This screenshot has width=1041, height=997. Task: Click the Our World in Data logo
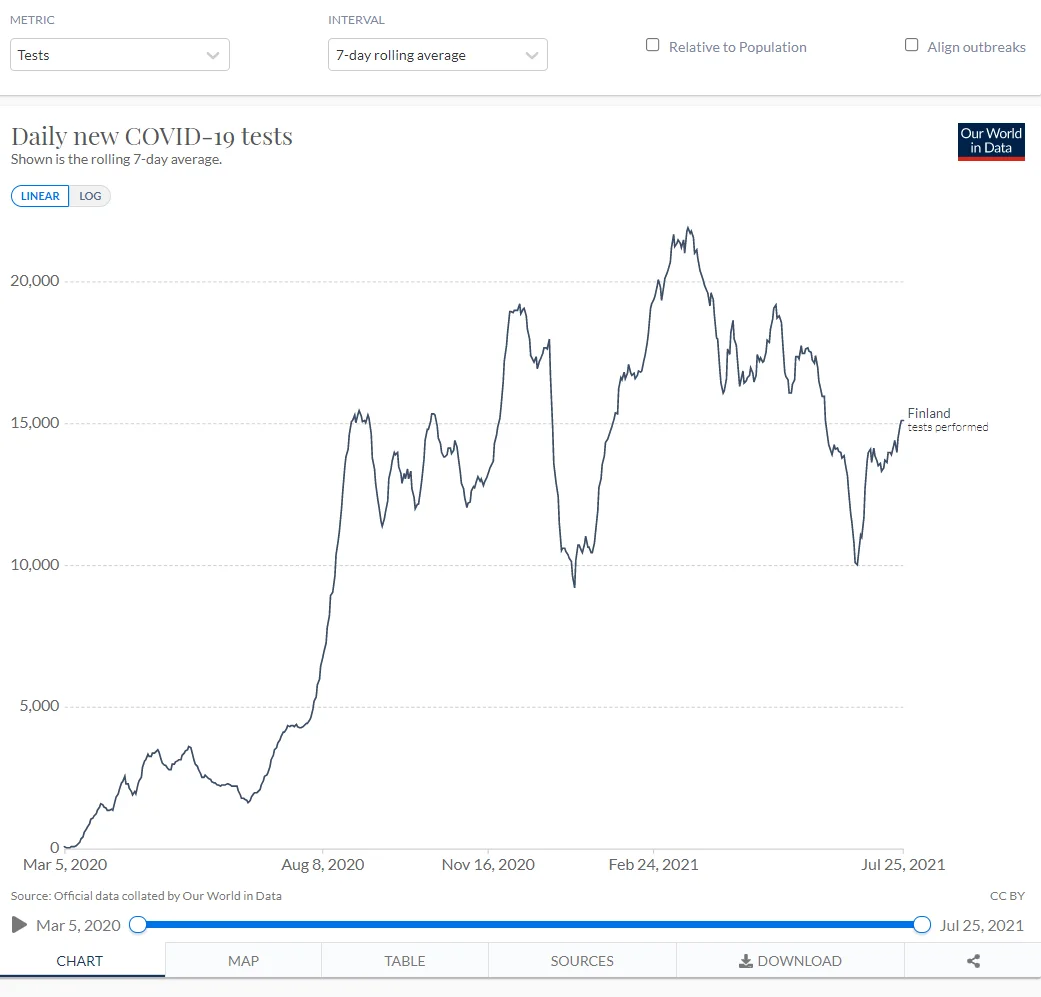pos(990,141)
